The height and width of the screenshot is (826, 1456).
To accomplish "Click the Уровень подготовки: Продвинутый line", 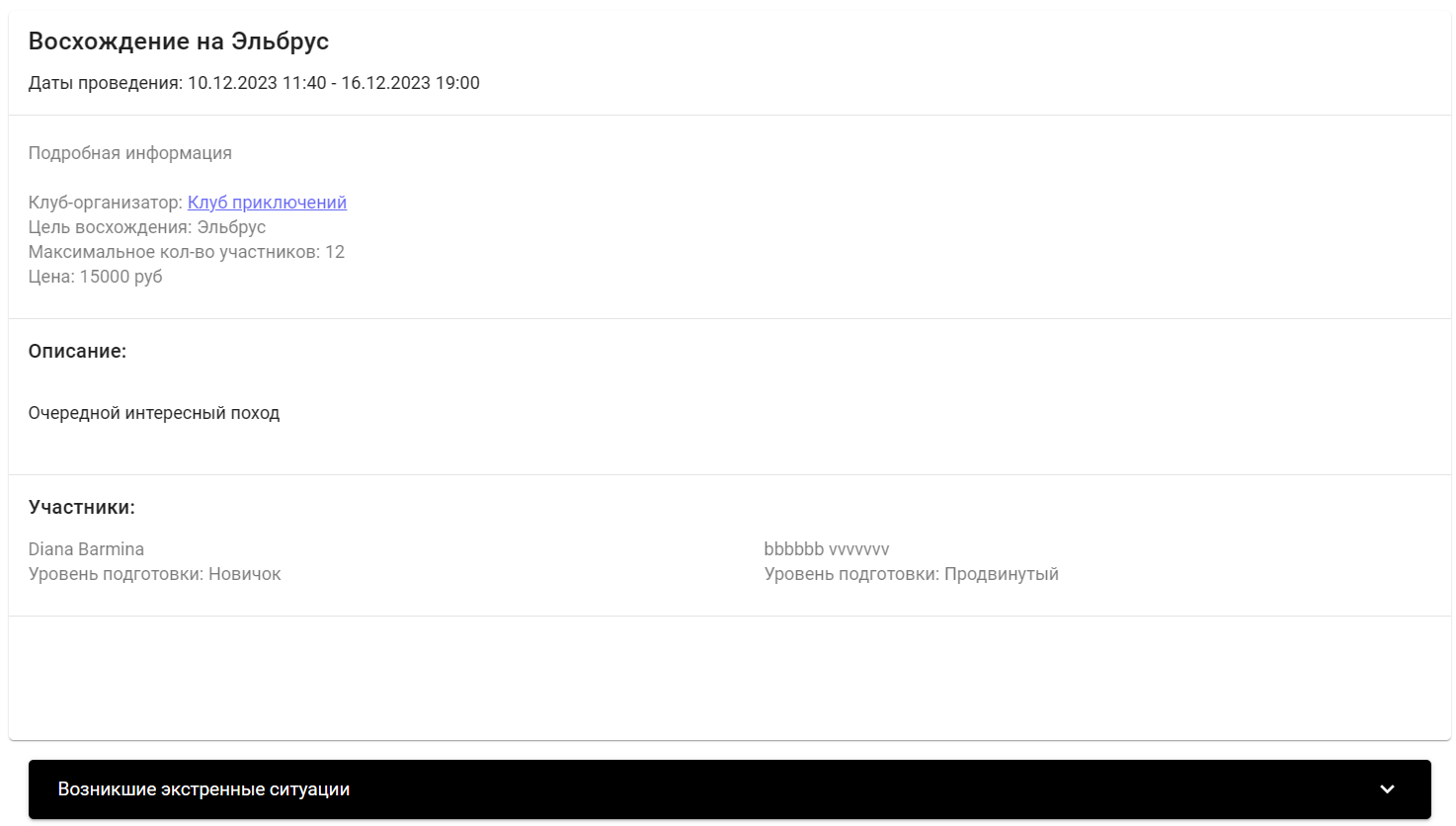I will point(911,574).
